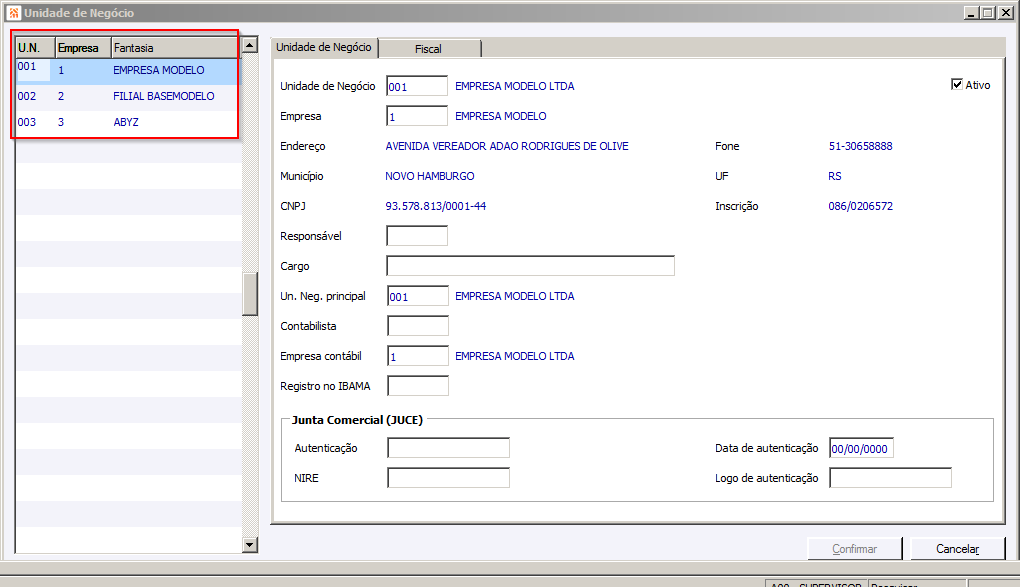Click the Unidade de Negócio window icon
Image resolution: width=1020 pixels, height=587 pixels.
pos(14,12)
